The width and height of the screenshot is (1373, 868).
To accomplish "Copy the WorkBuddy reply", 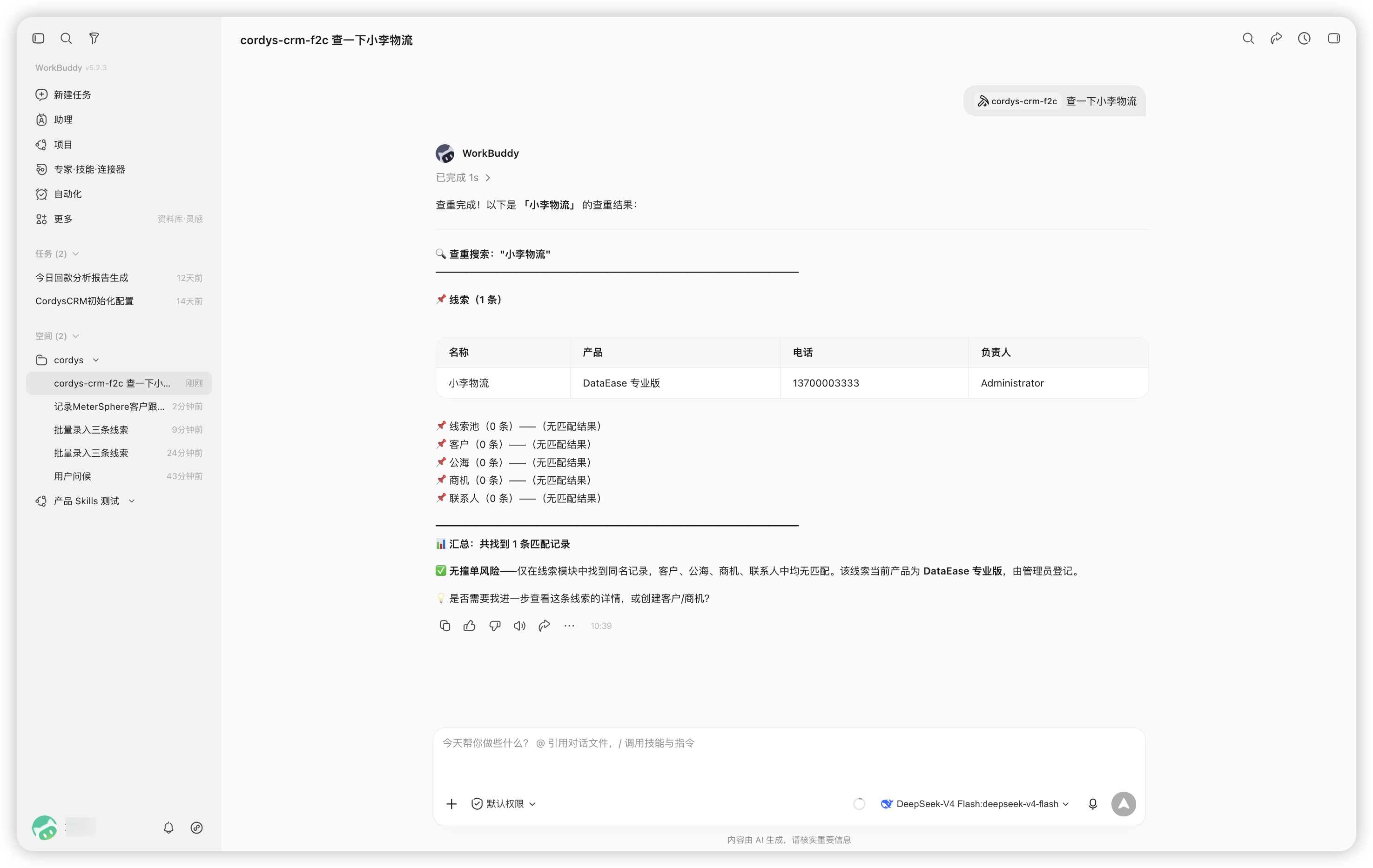I will click(445, 626).
